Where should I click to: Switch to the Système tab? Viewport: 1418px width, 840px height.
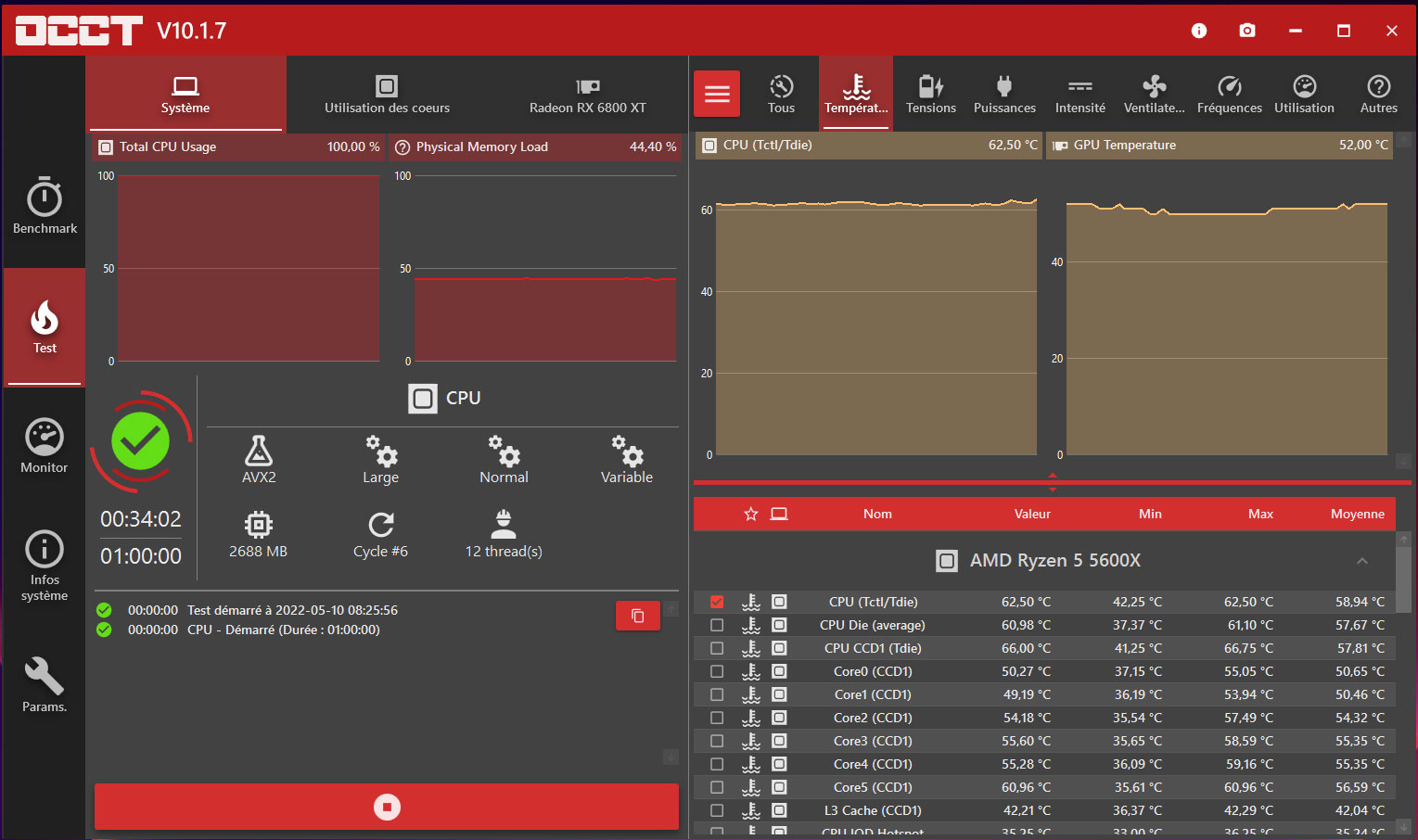tap(185, 94)
